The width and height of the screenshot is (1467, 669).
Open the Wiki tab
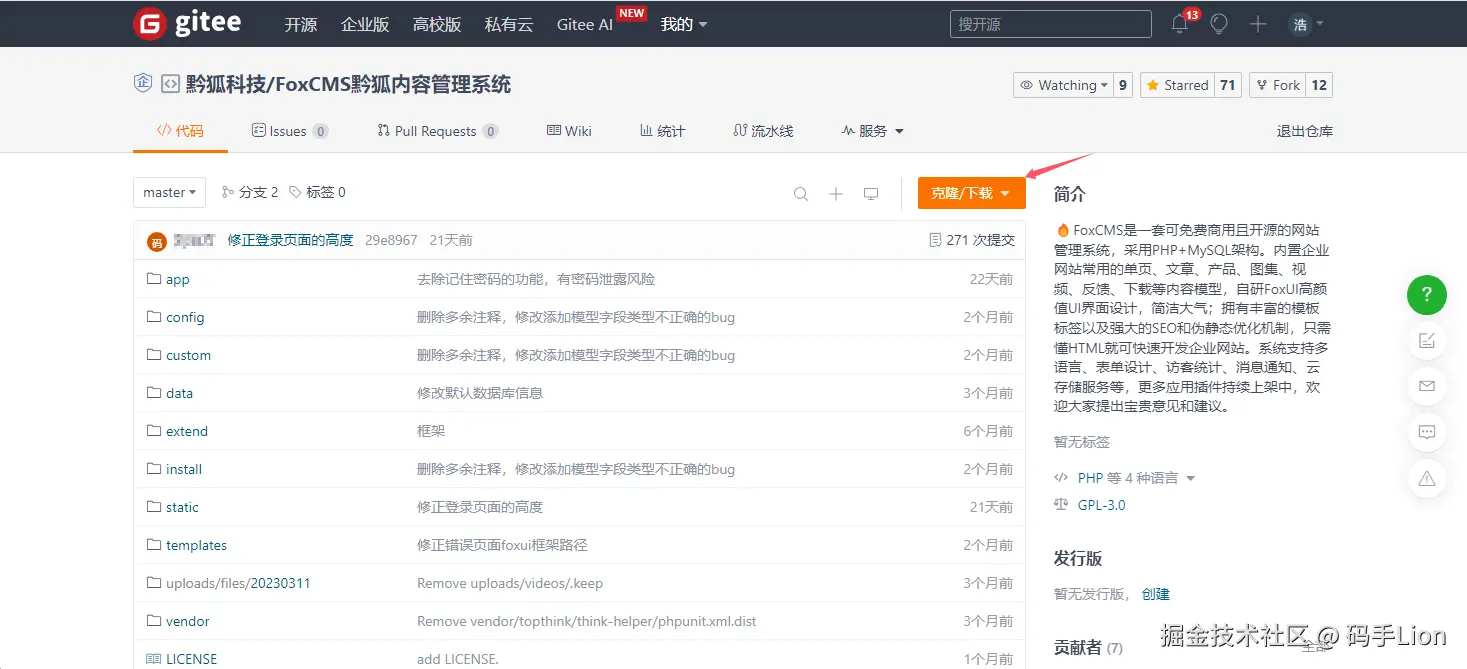(569, 131)
